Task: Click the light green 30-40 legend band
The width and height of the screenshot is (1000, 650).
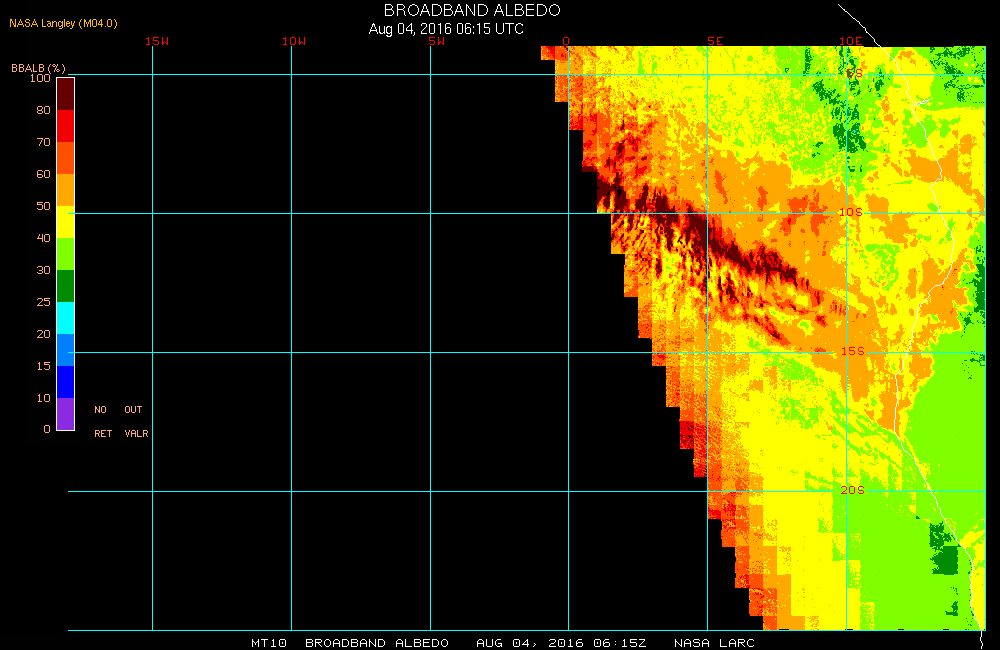Action: tap(66, 254)
